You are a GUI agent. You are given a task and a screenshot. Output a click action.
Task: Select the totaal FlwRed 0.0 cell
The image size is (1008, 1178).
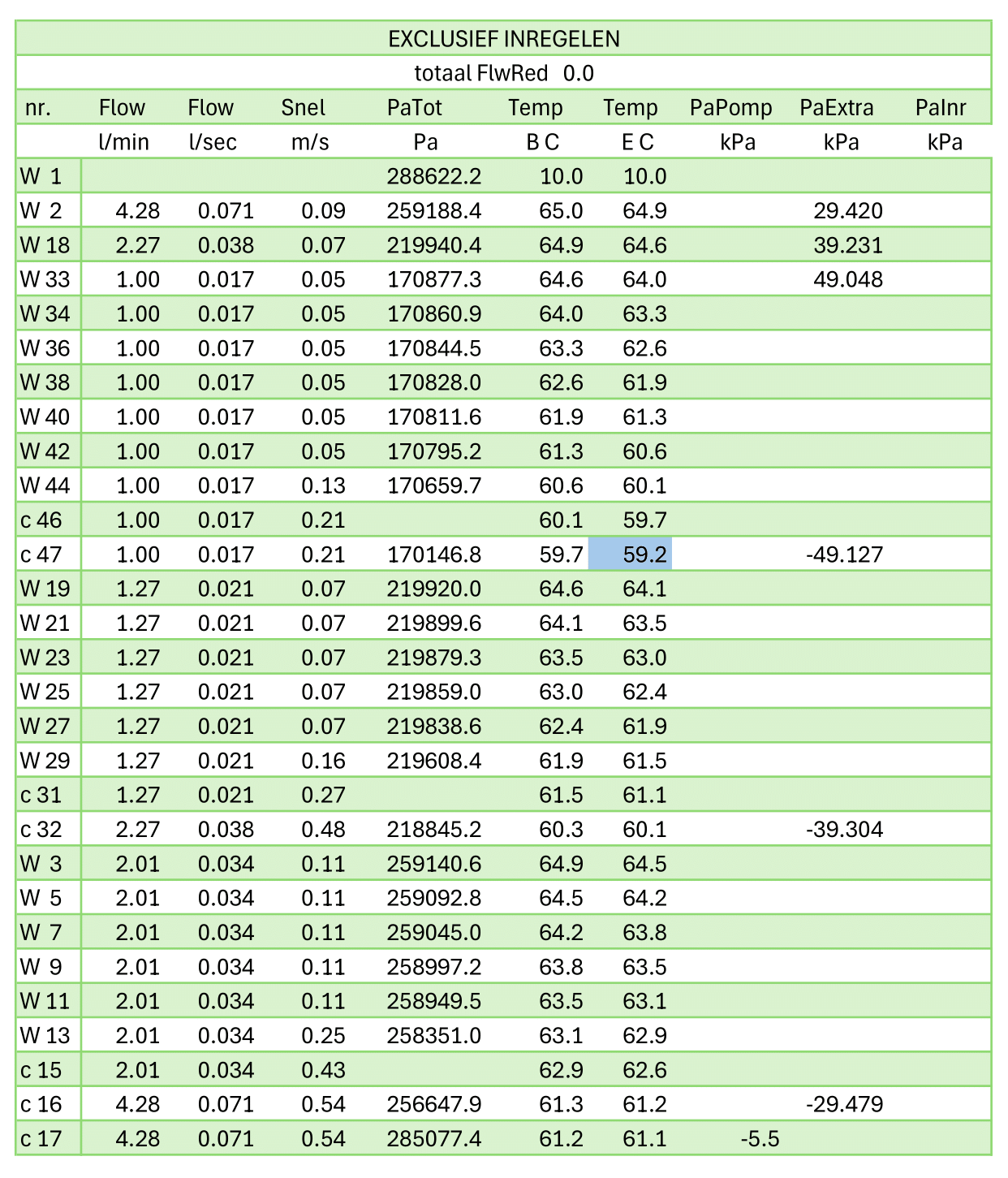[503, 73]
